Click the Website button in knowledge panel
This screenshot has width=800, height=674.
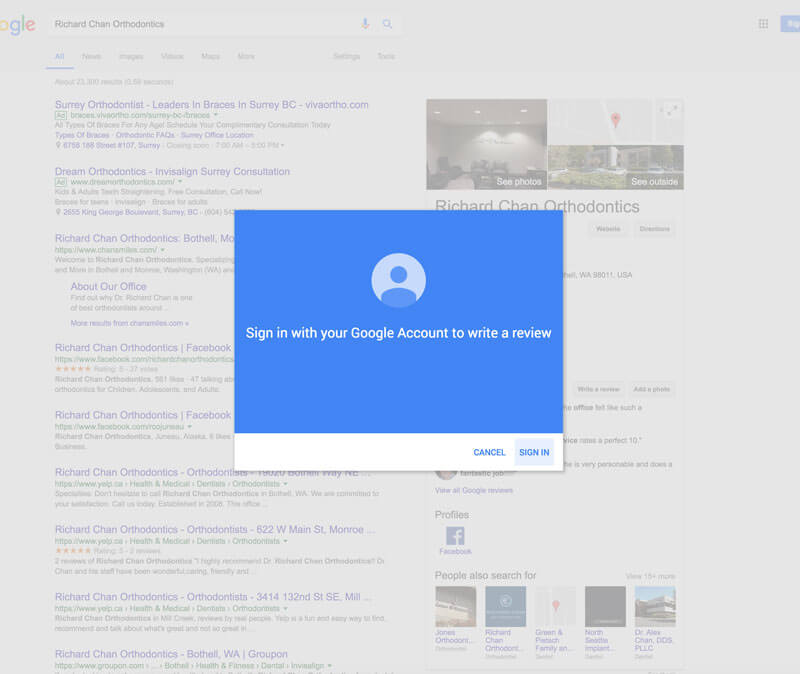click(x=608, y=229)
